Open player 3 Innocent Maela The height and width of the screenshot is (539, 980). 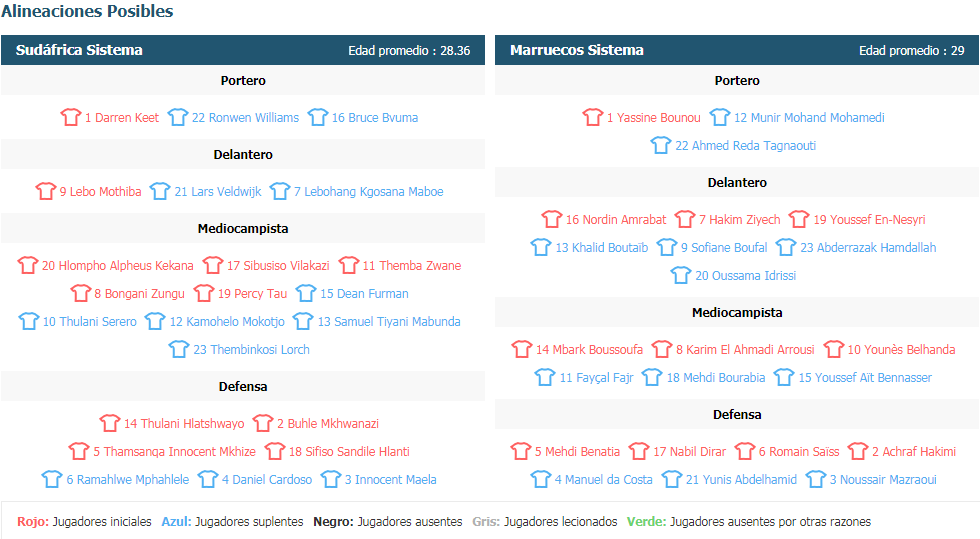click(391, 480)
